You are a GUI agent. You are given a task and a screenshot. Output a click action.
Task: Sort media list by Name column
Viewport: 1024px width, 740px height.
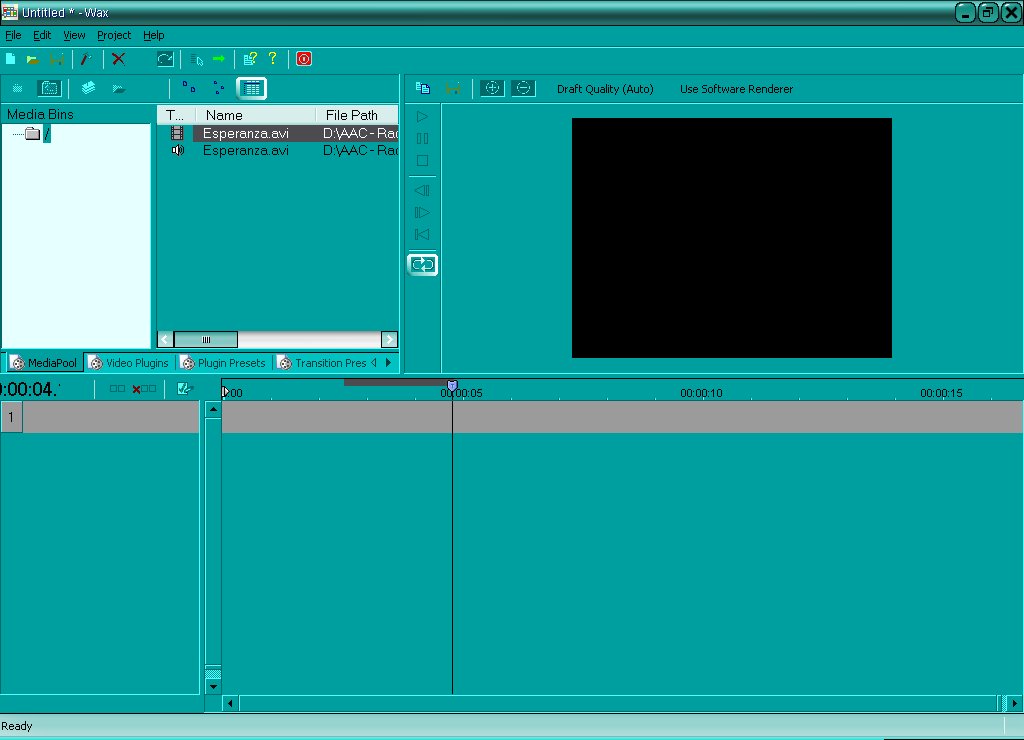pyautogui.click(x=255, y=115)
